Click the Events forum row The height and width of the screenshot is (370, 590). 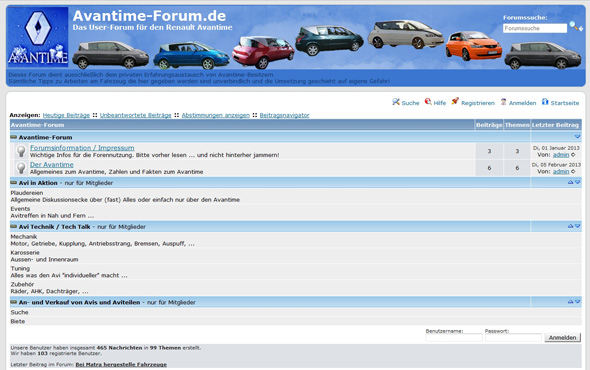click(295, 212)
